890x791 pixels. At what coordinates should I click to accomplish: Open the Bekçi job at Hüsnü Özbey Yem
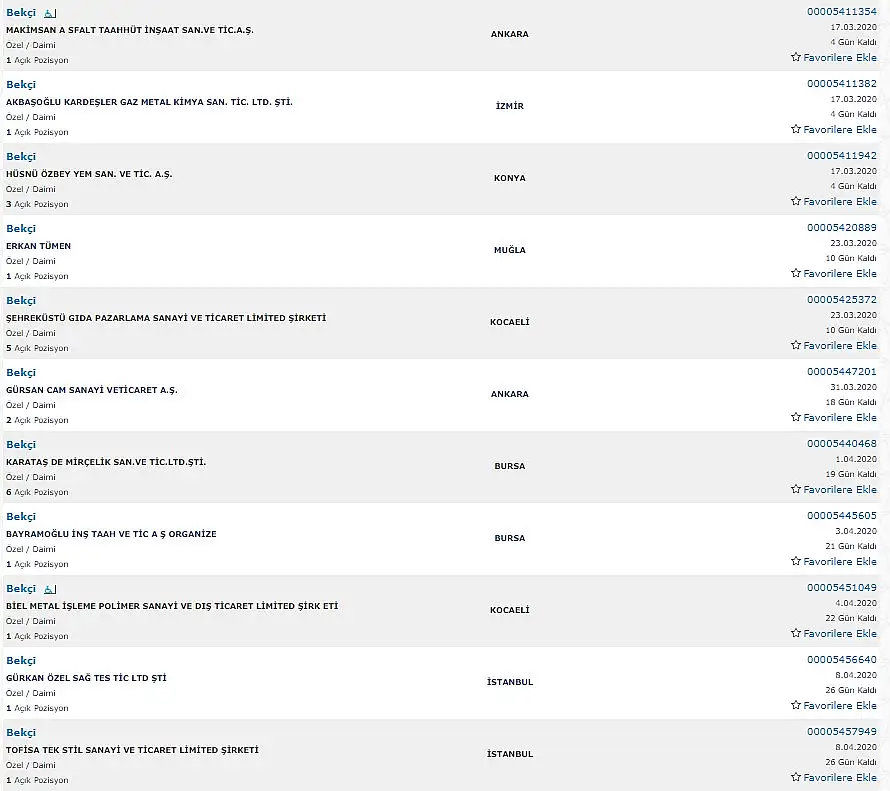(x=21, y=157)
